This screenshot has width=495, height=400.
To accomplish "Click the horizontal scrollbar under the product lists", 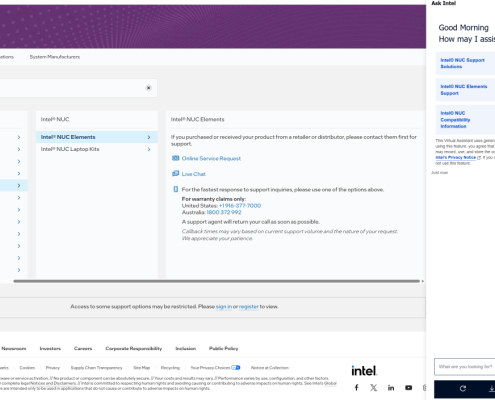I will point(217,281).
